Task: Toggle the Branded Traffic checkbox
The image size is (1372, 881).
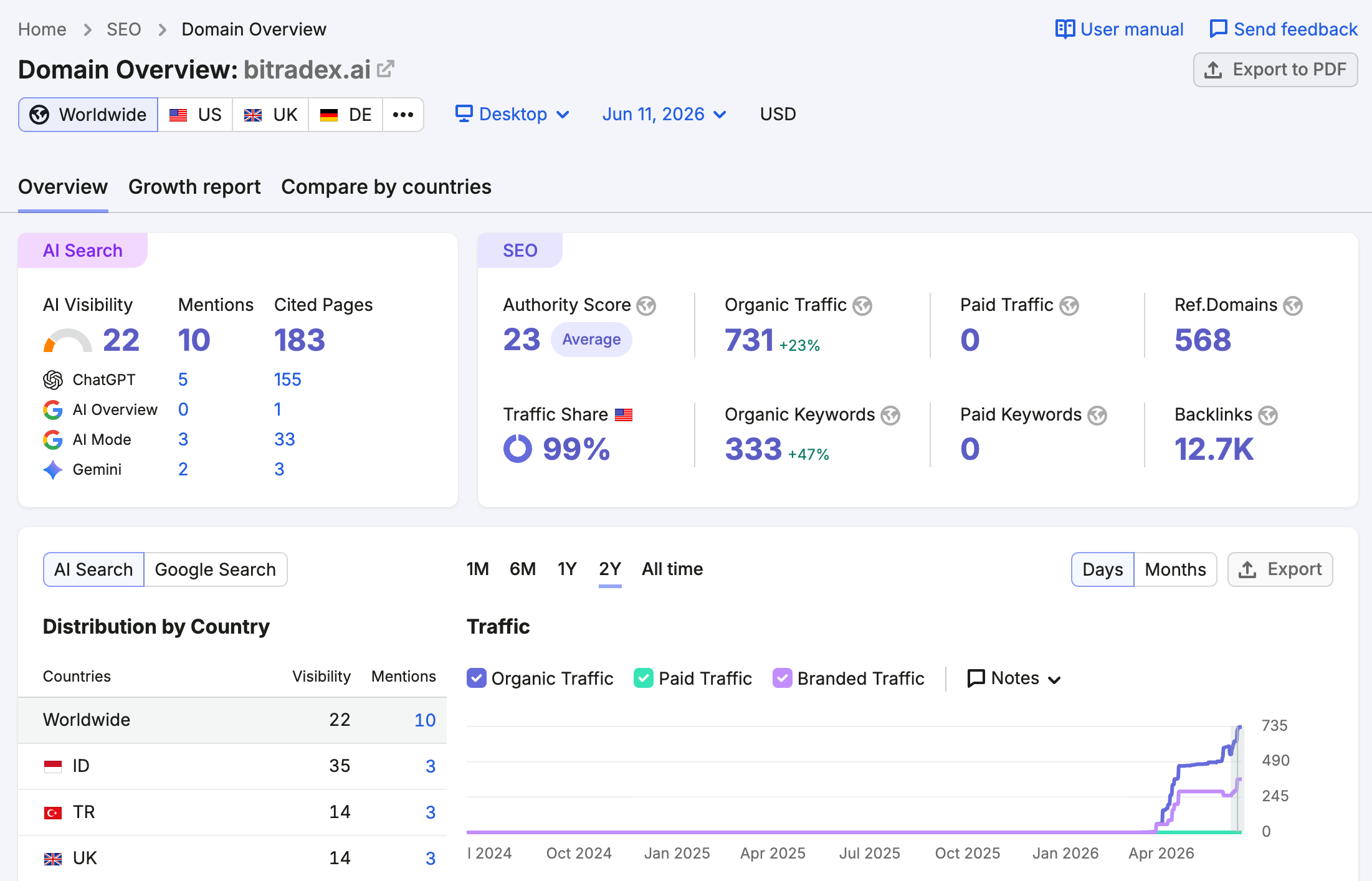Action: pyautogui.click(x=783, y=678)
